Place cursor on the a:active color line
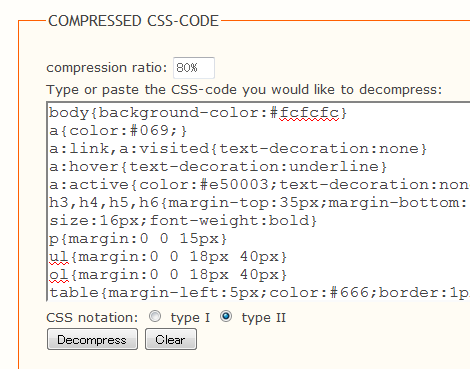The height and width of the screenshot is (369, 470). pos(259,185)
